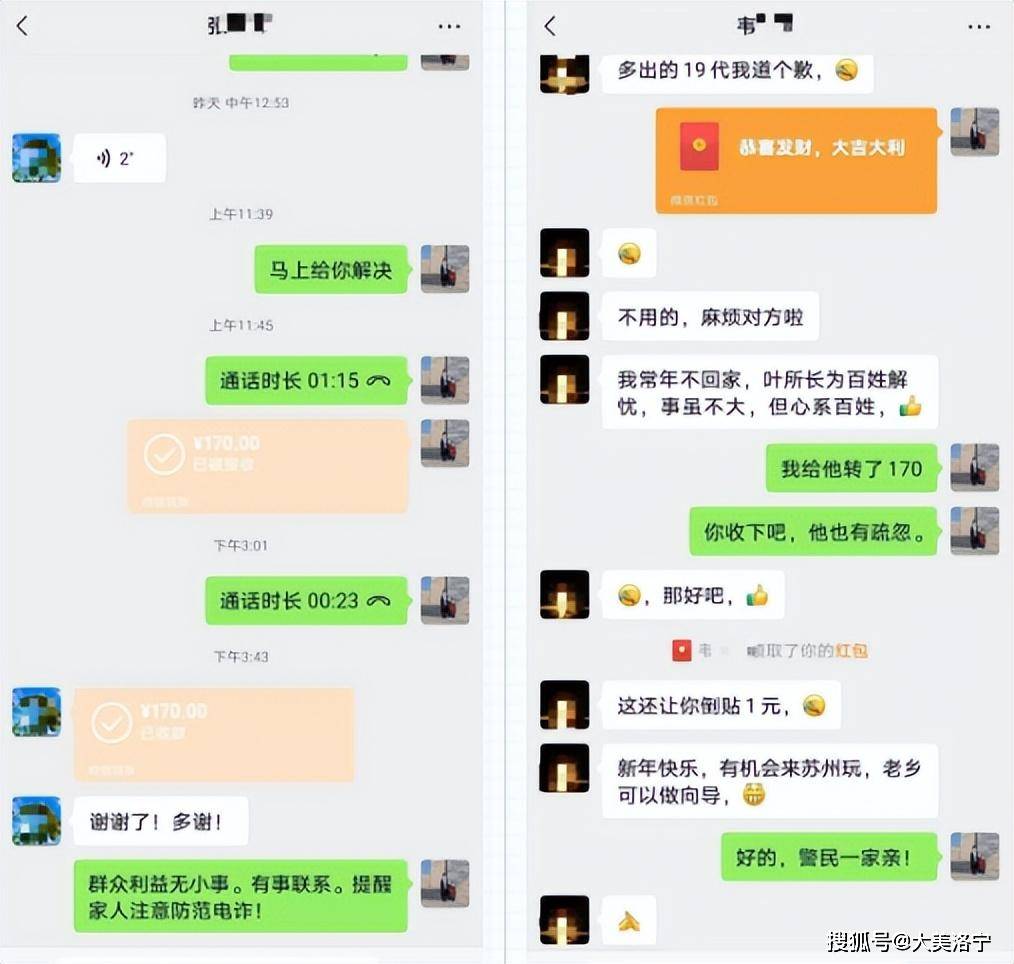This screenshot has width=1014, height=964.
Task: Tap the received ¥170.00 transfer bubble
Action: pos(214,734)
